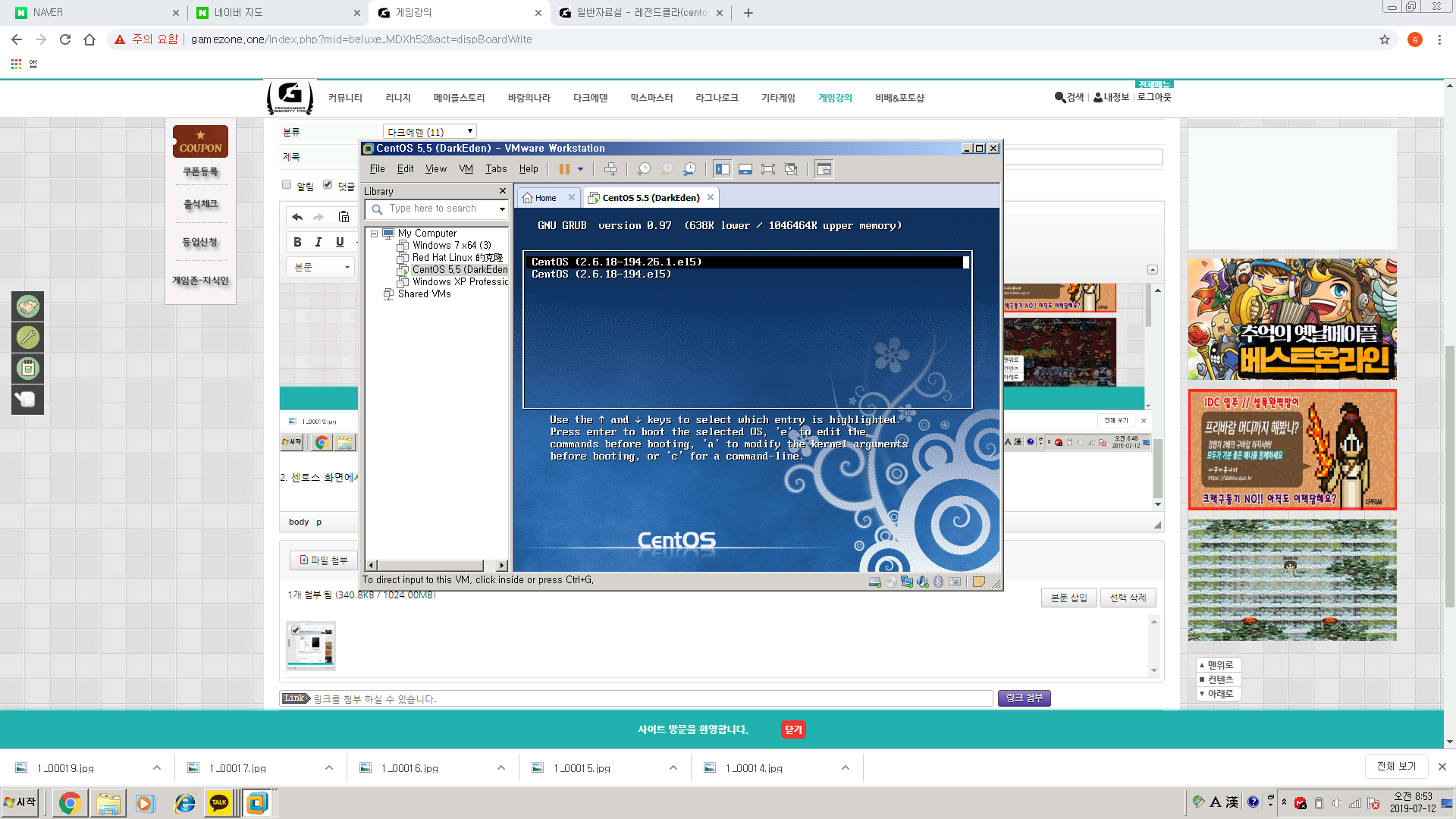The height and width of the screenshot is (819, 1456).
Task: Click 전체 보기 in downloads bar
Action: click(x=1396, y=767)
